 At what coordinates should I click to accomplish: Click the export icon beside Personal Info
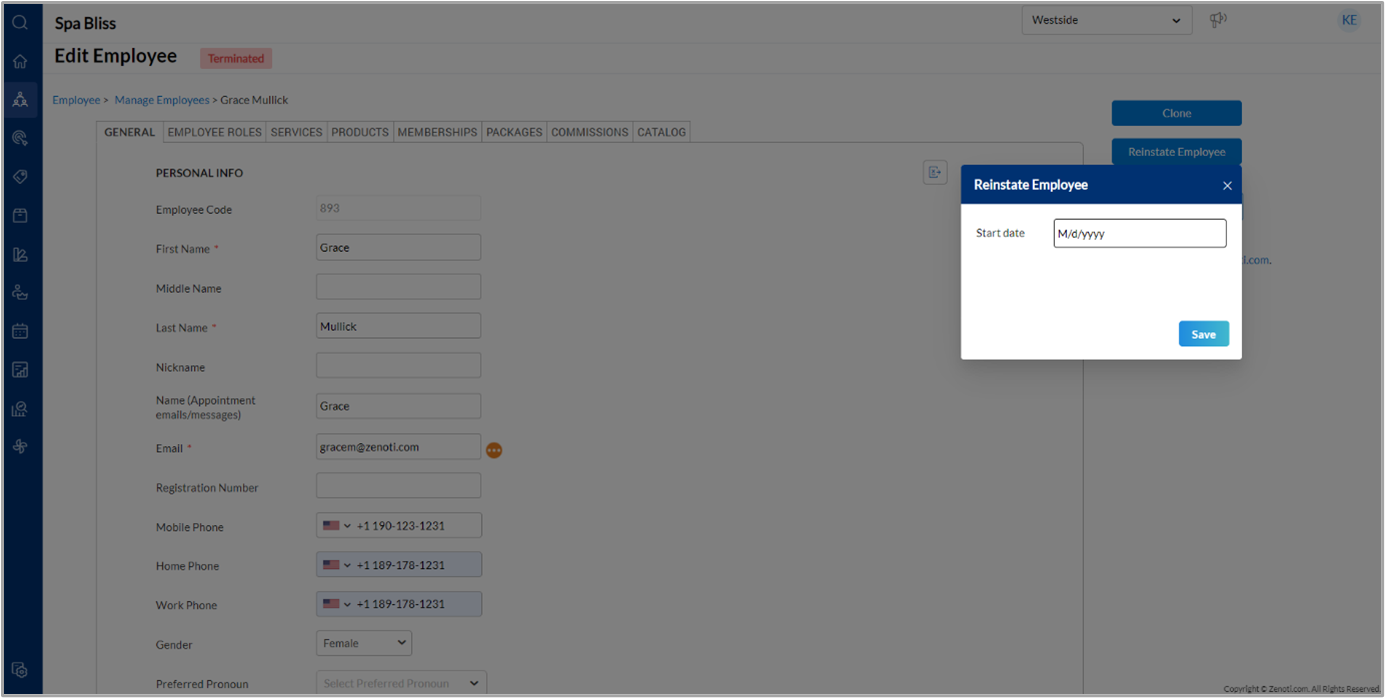(935, 172)
